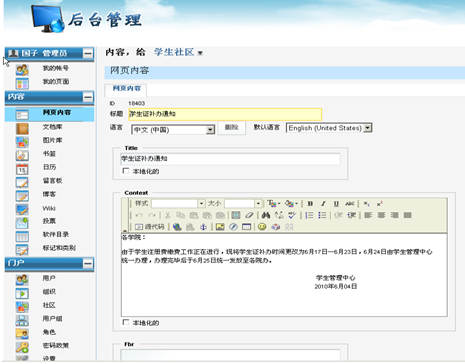Increase indent of the paragraph

(352, 215)
